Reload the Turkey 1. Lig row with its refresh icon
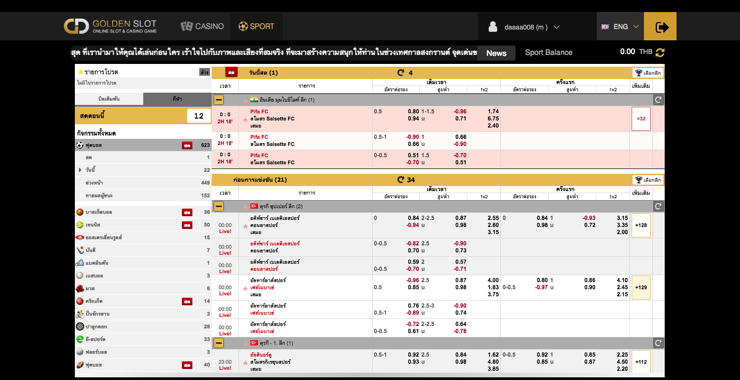This screenshot has width=740, height=380. (x=658, y=343)
